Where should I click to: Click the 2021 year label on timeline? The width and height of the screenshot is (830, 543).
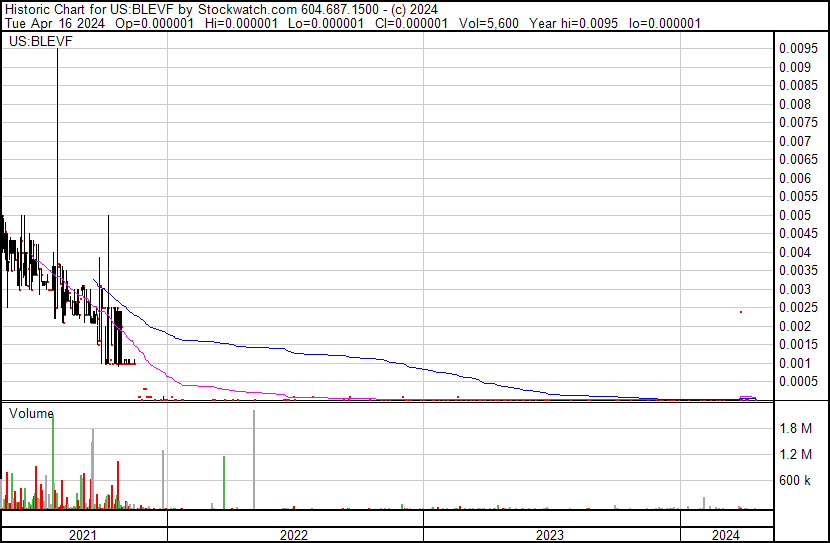(83, 535)
